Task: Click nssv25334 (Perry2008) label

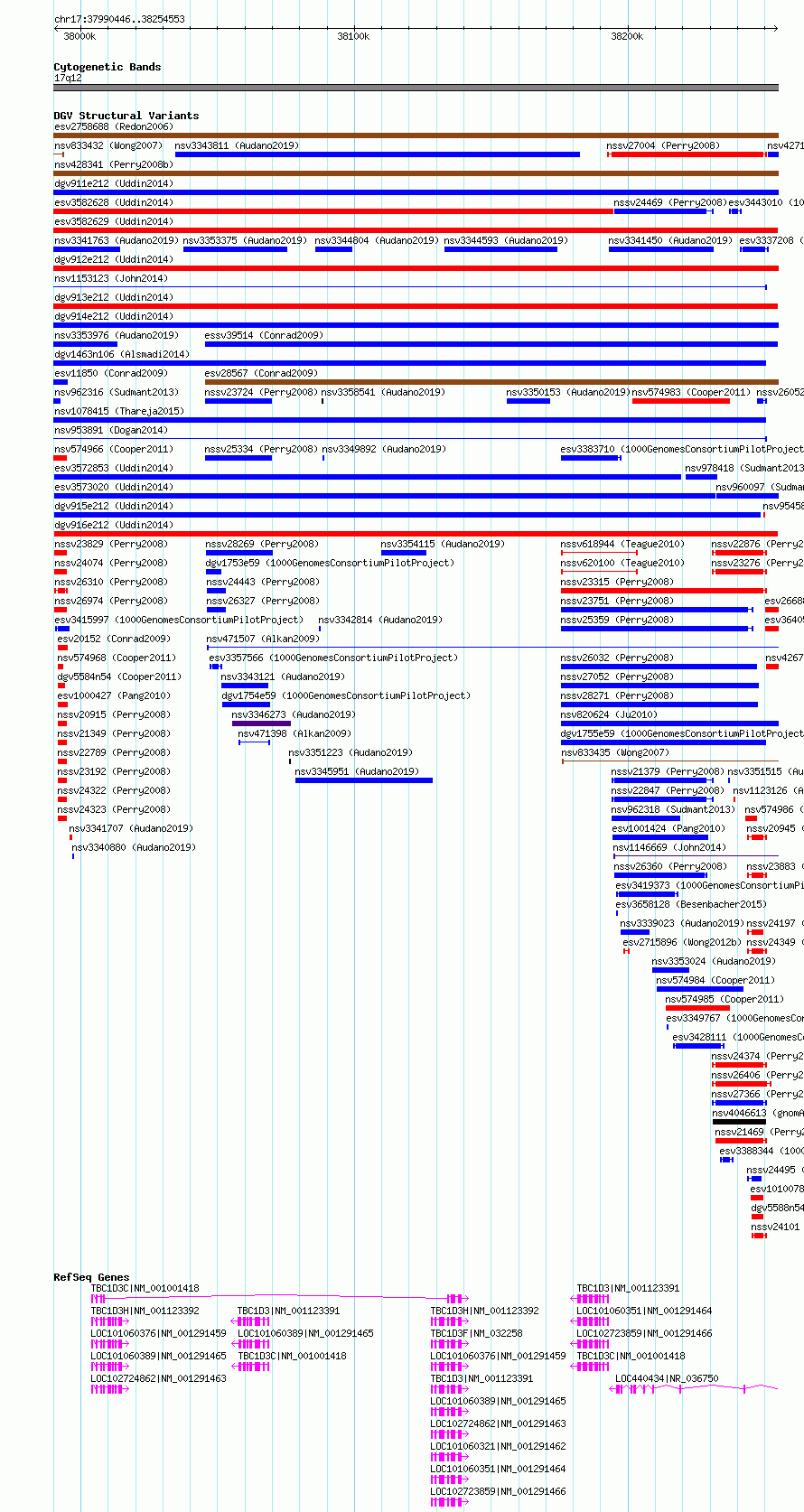Action: click(x=261, y=449)
